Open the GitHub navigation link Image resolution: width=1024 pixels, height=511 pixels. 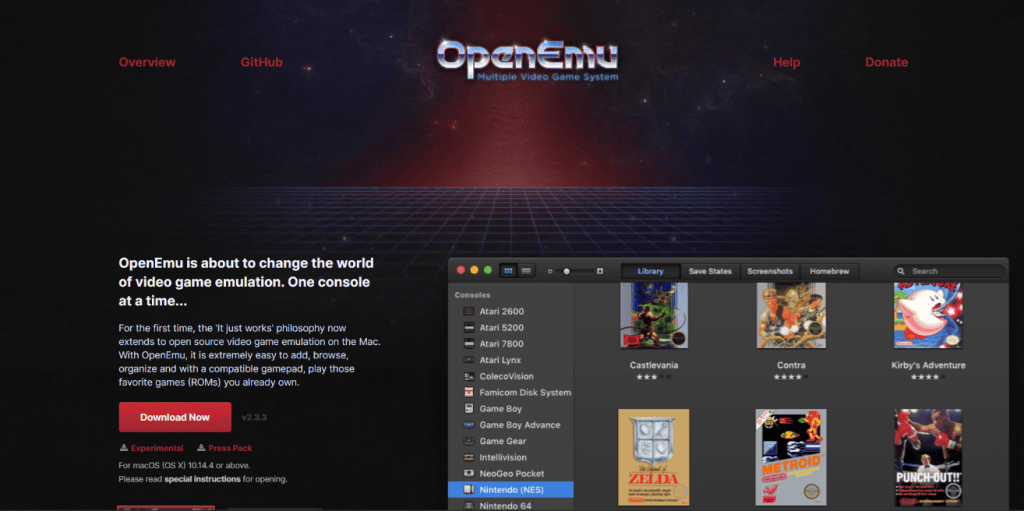click(261, 63)
